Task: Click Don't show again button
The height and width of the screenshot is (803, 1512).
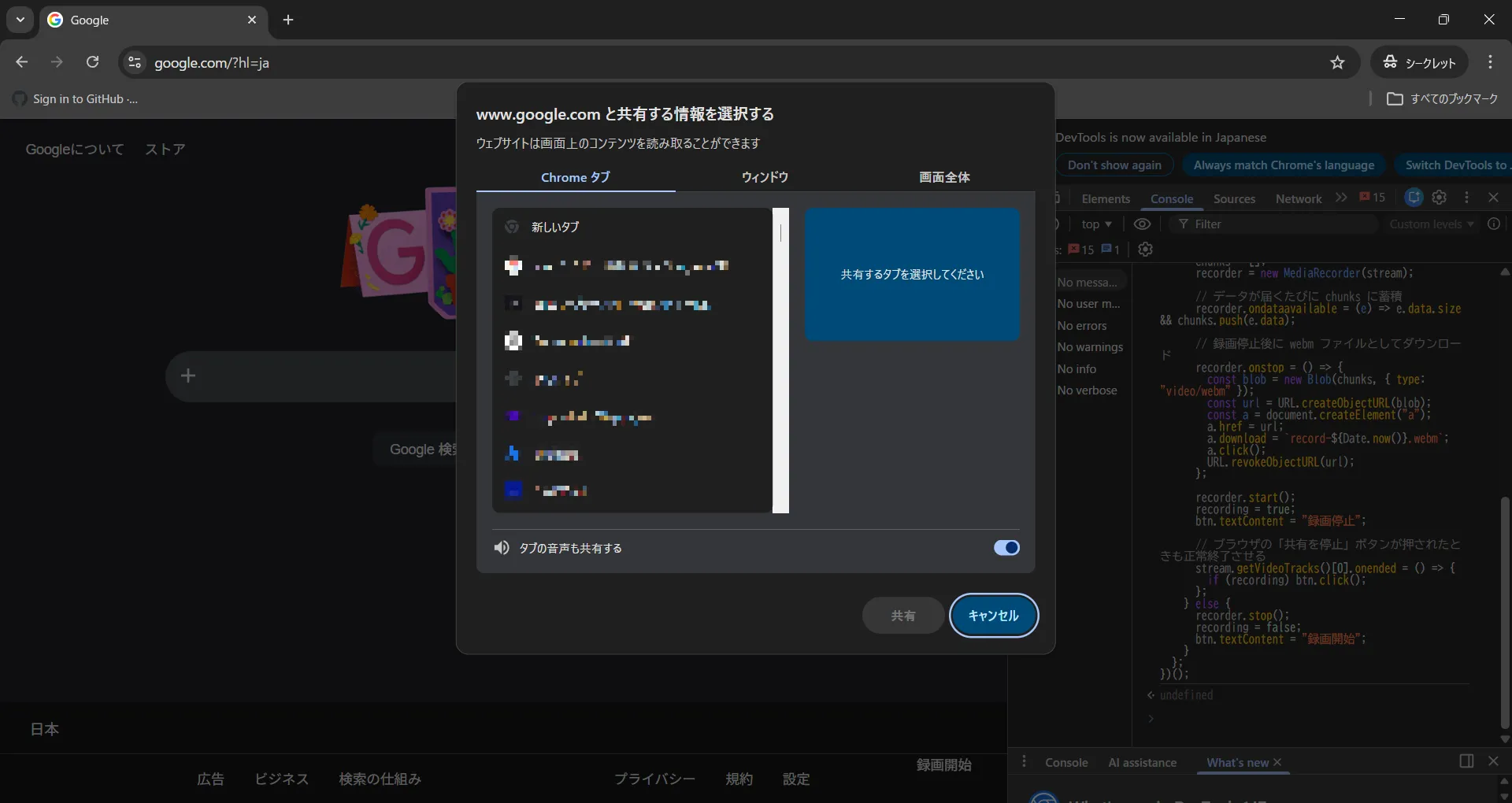Action: tap(1114, 165)
